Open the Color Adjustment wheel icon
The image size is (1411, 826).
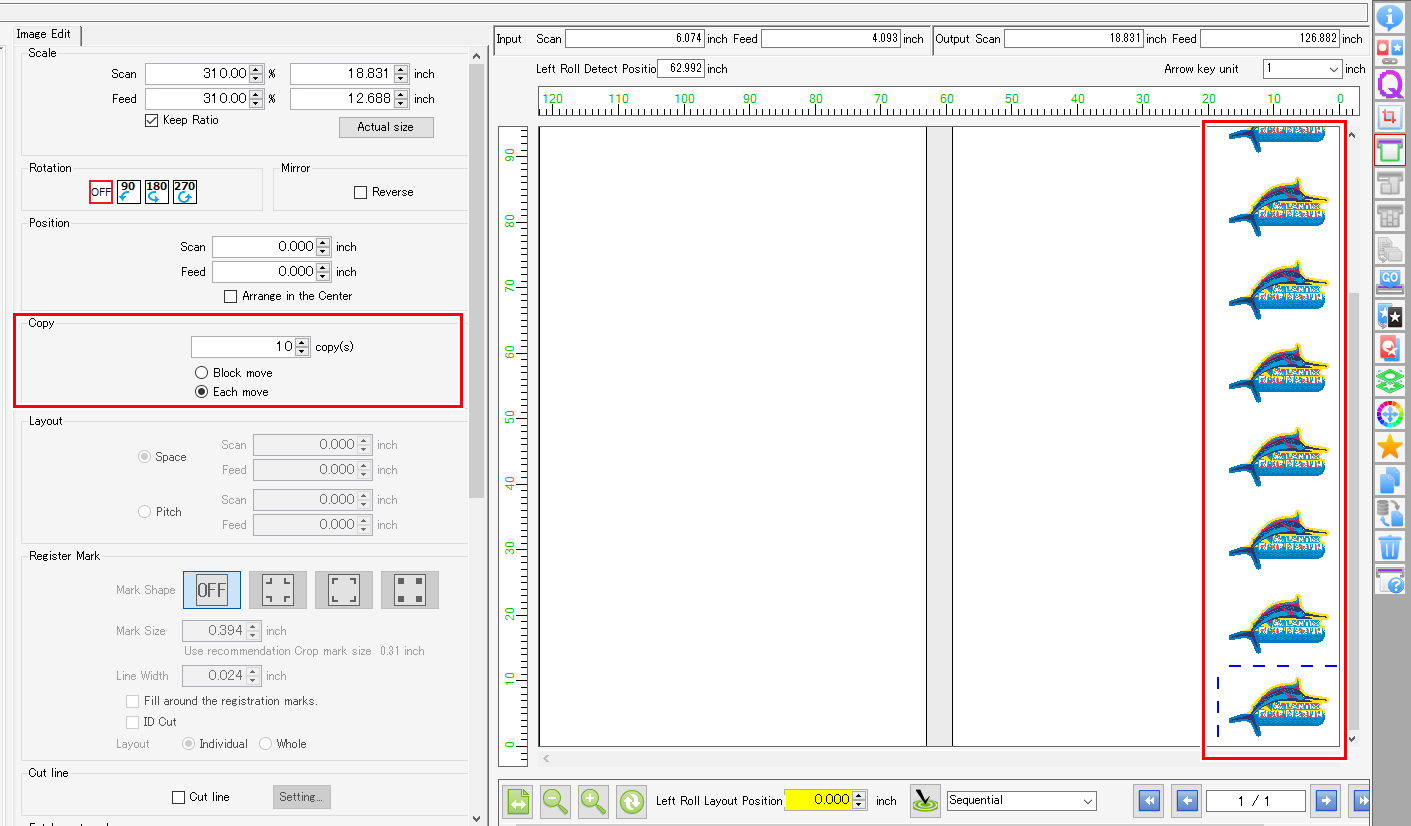click(x=1390, y=413)
